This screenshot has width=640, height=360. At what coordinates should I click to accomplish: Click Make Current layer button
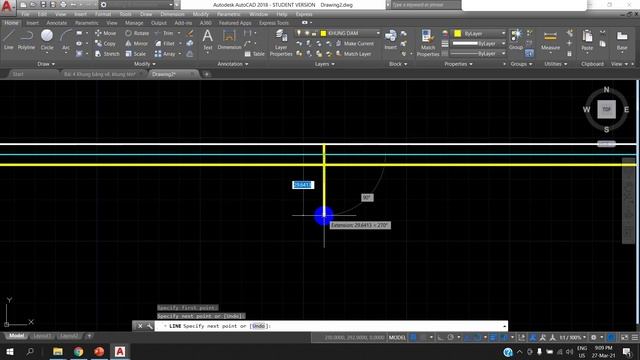click(x=355, y=43)
